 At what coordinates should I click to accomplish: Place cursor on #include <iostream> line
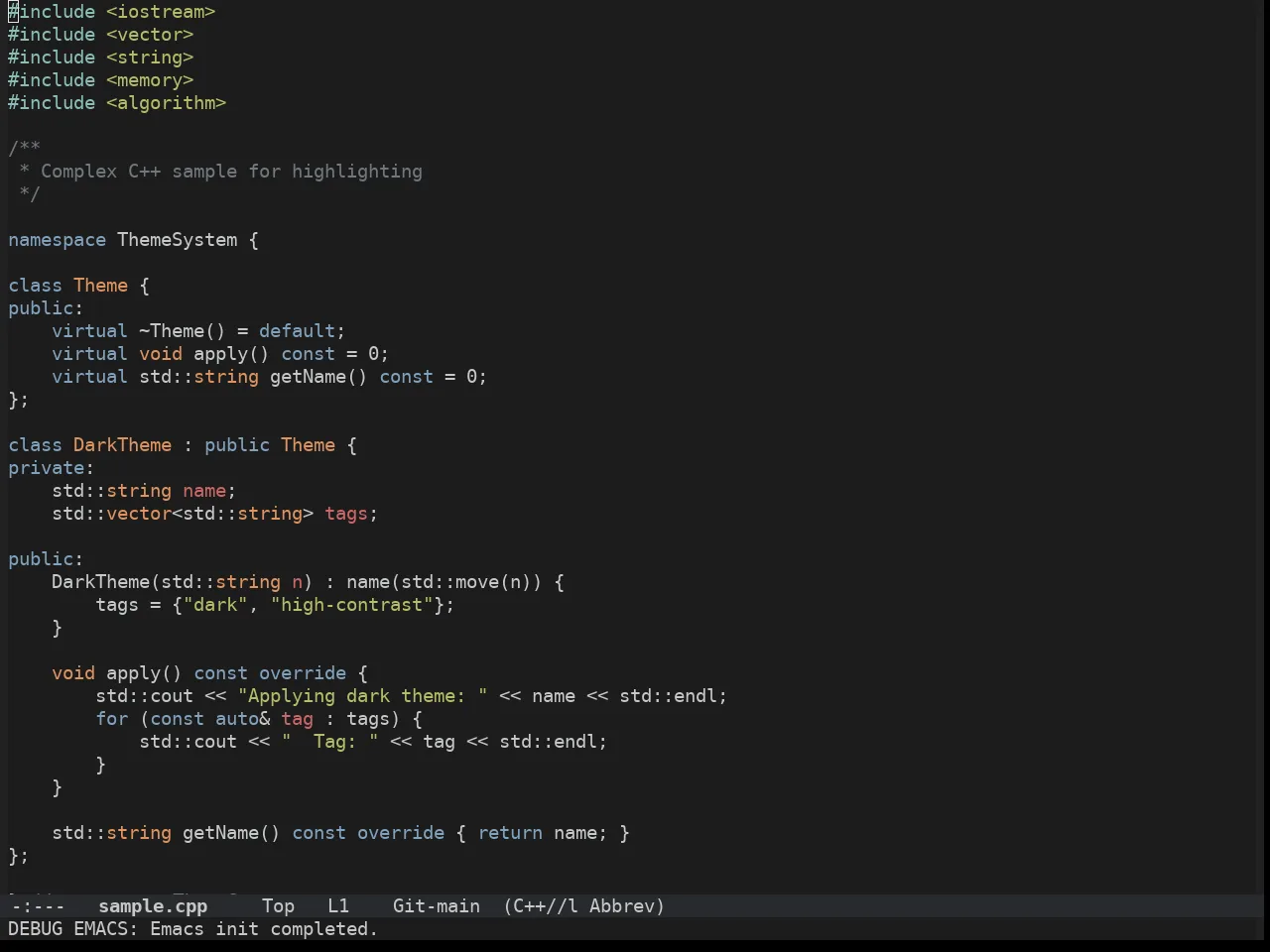(x=112, y=12)
